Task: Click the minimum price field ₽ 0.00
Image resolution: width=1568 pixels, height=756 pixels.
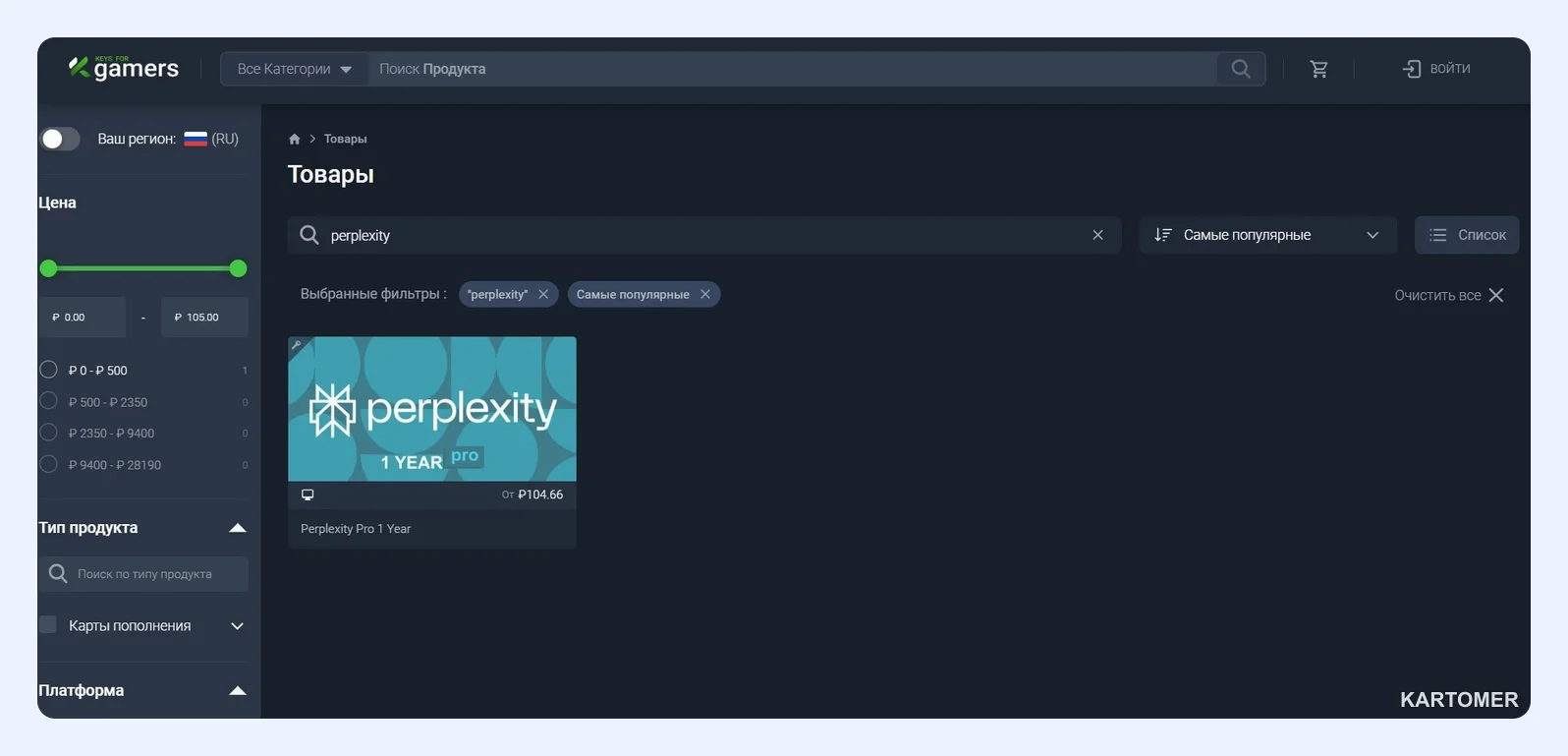Action: 83,318
